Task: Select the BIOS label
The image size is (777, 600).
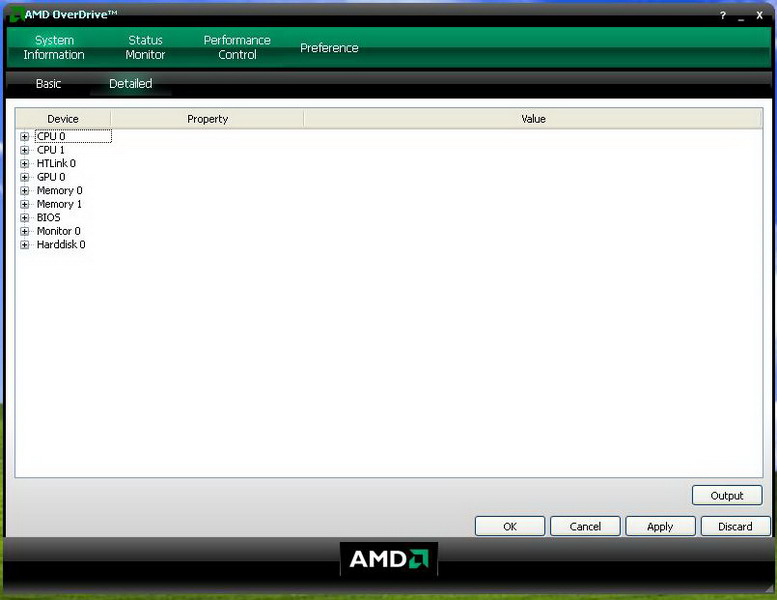Action: pyautogui.click(x=49, y=218)
